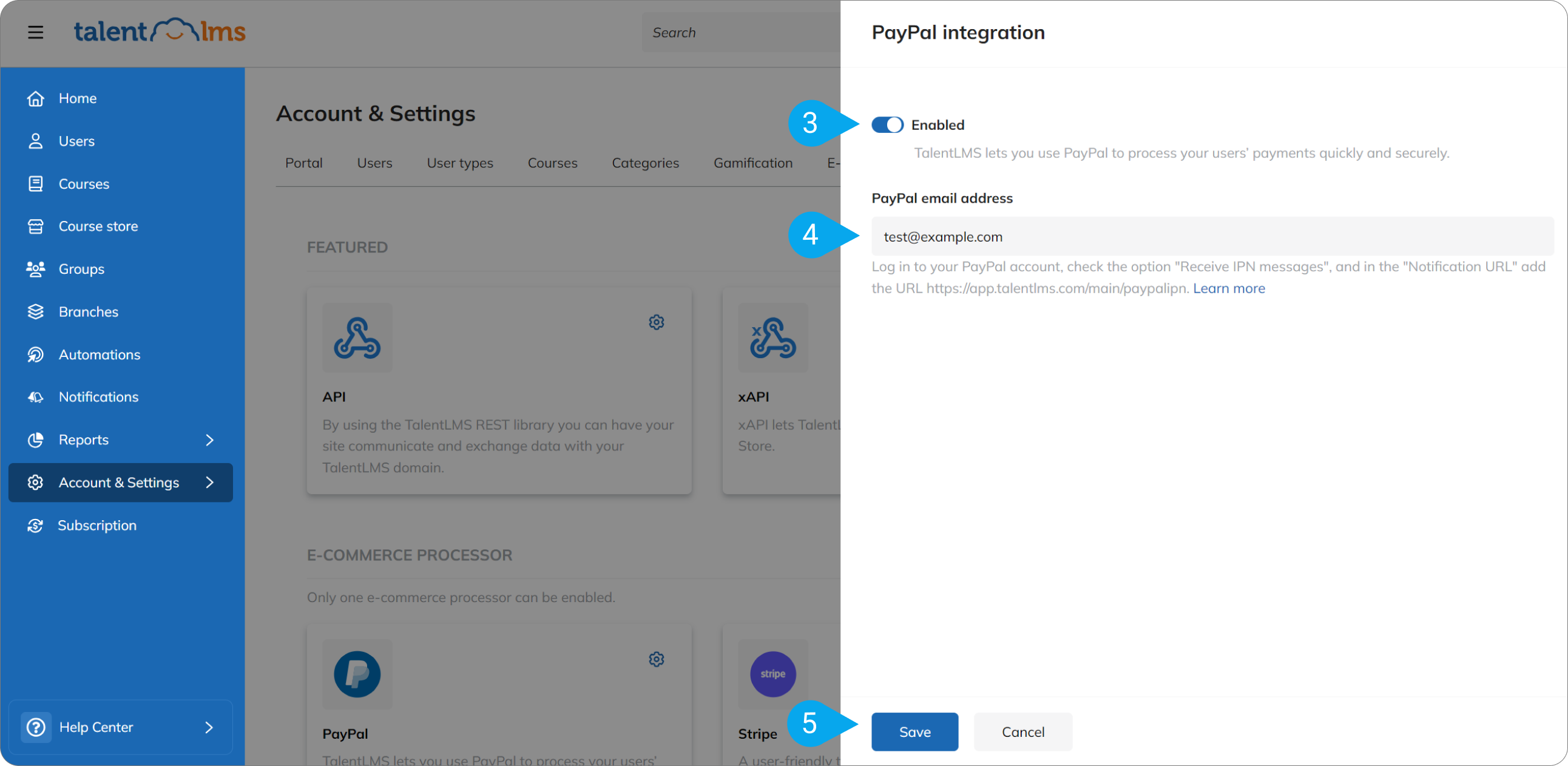Image resolution: width=1568 pixels, height=766 pixels.
Task: Click the Stripe logo icon
Action: coord(772,674)
